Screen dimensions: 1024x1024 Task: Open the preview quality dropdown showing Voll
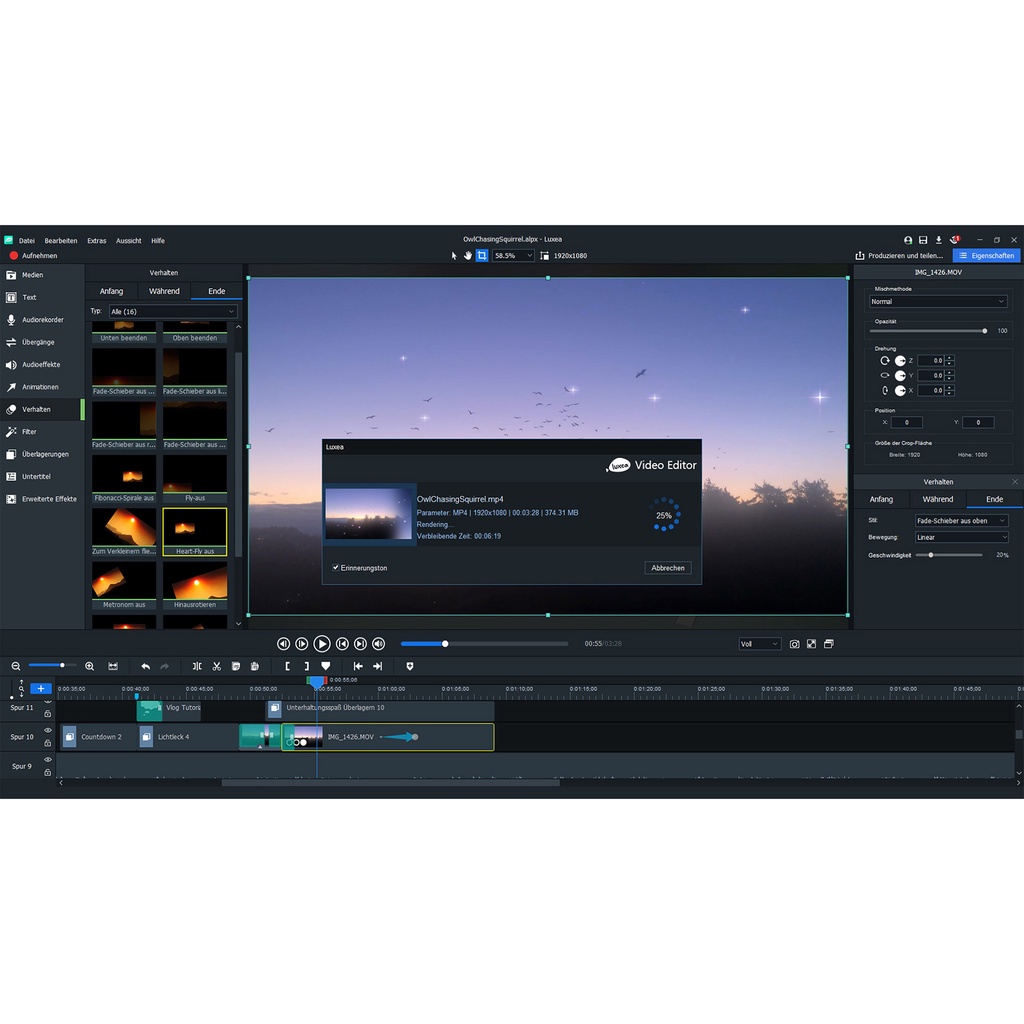pos(760,644)
